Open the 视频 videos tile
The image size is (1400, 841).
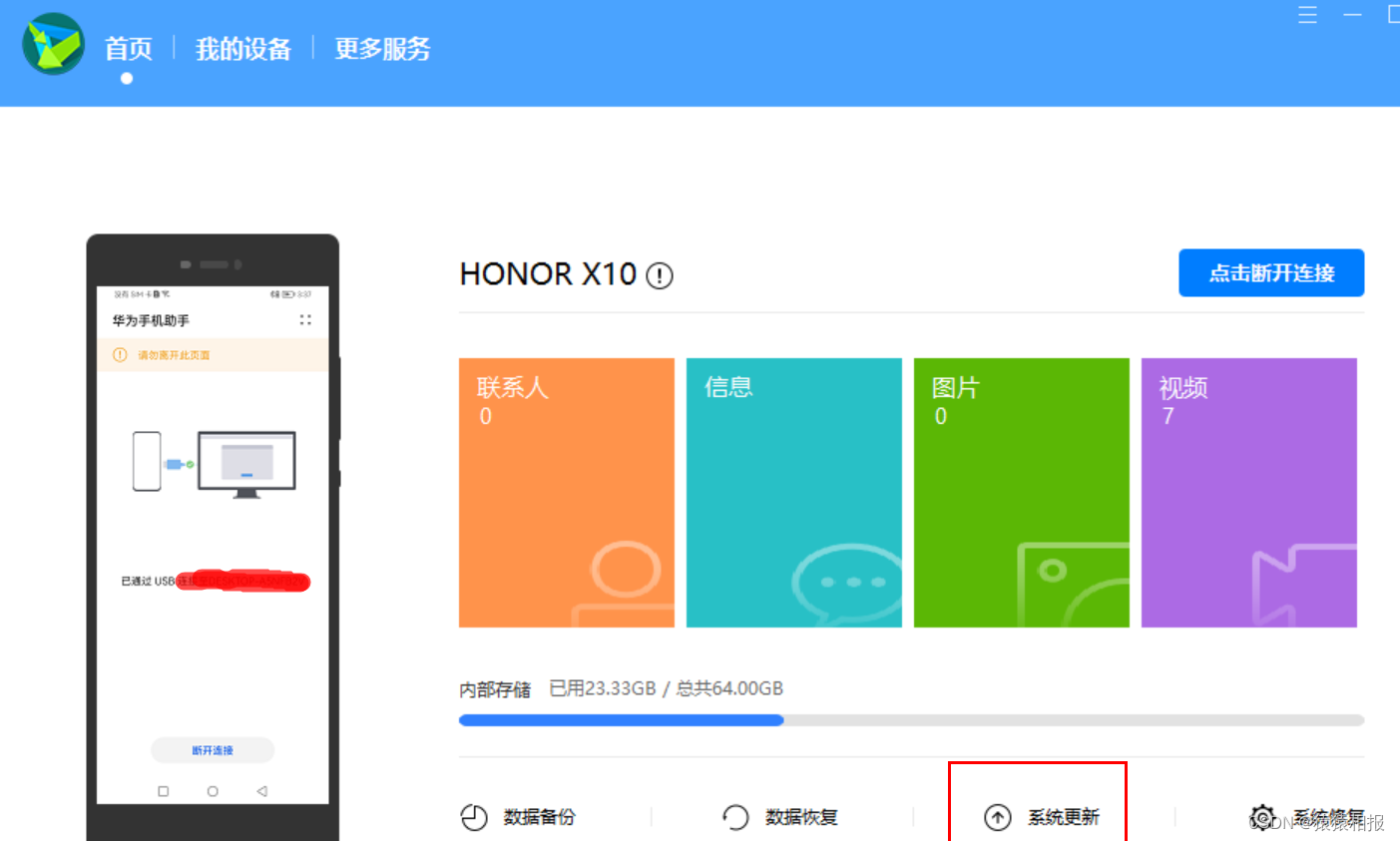[1249, 493]
